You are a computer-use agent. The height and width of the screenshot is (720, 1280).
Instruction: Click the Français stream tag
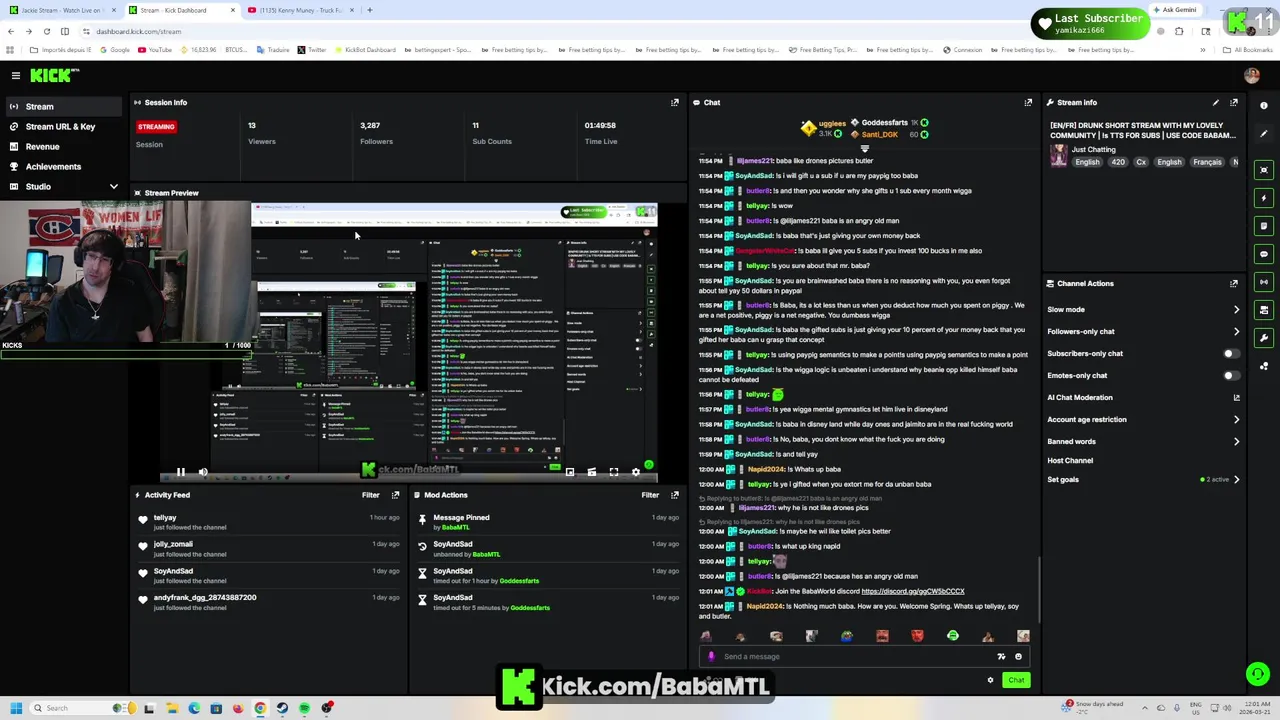tap(1206, 162)
